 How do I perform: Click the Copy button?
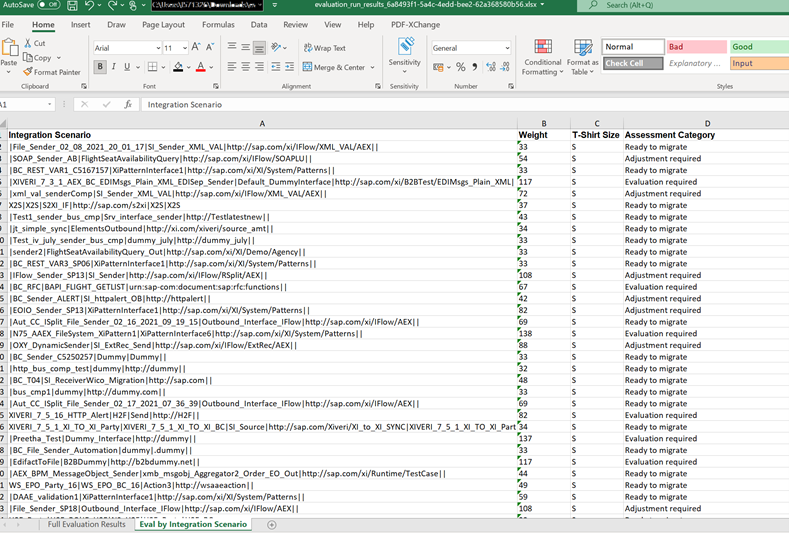[38, 57]
